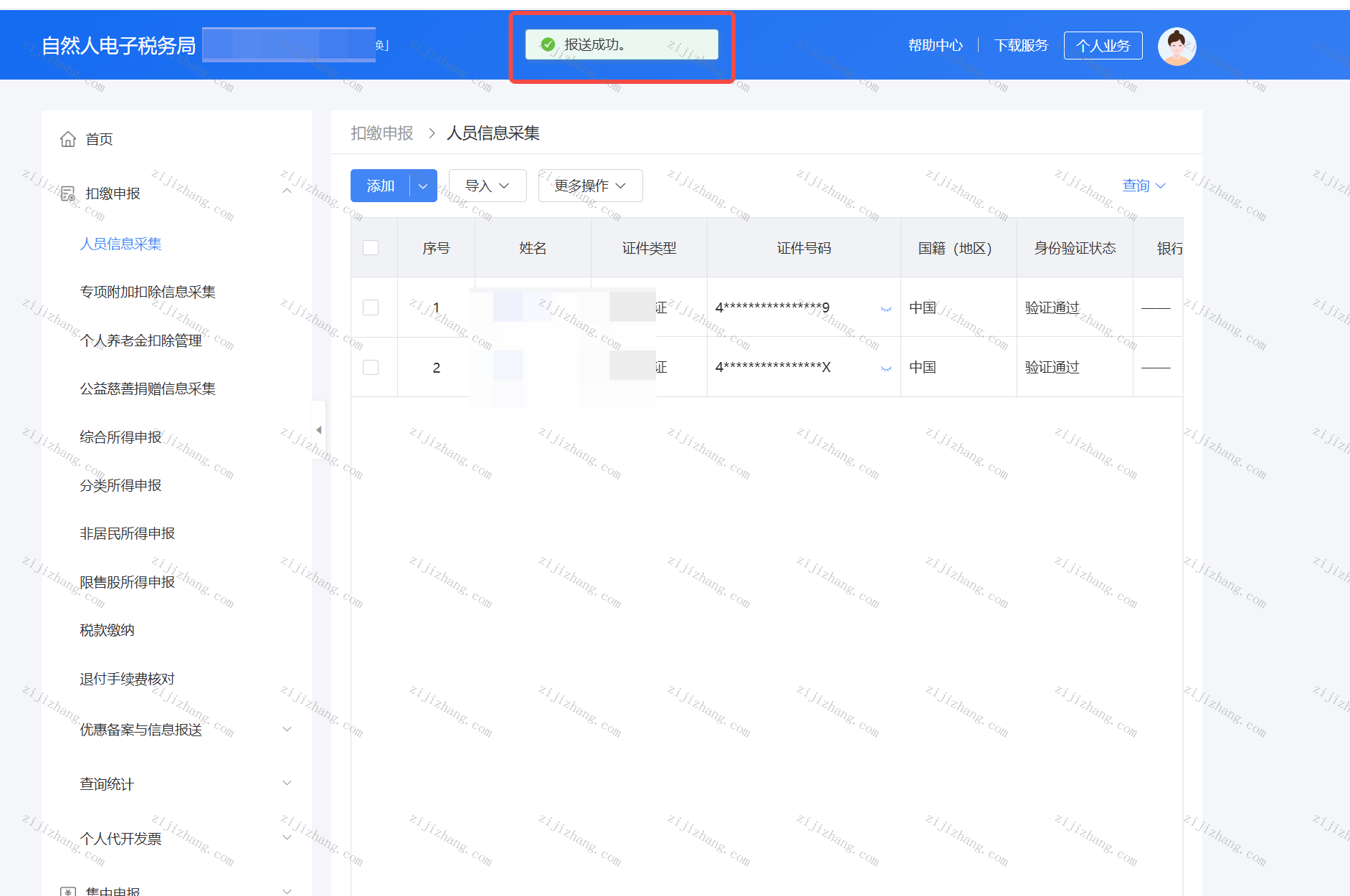Select 人员信息采集 menu item

pyautogui.click(x=120, y=244)
